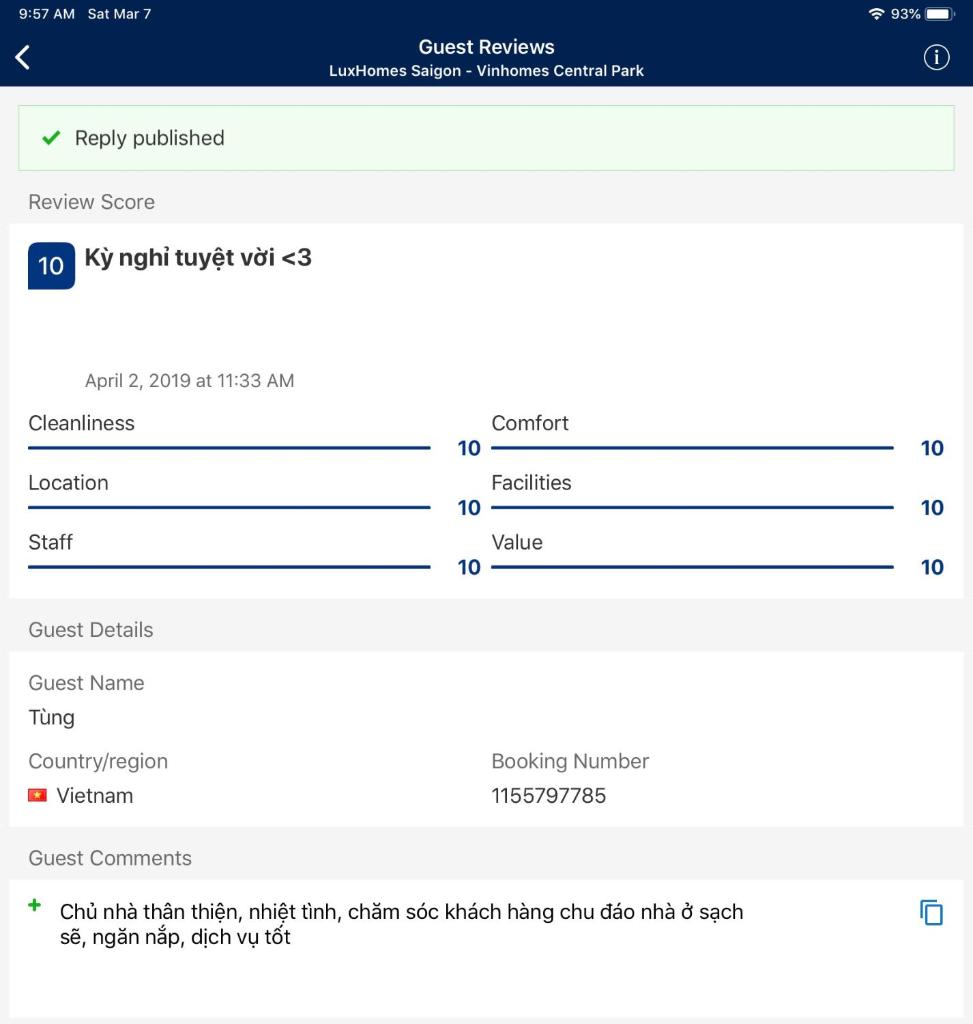The image size is (973, 1024).
Task: Tap the guest name 'Tùng'
Action: pos(52,717)
